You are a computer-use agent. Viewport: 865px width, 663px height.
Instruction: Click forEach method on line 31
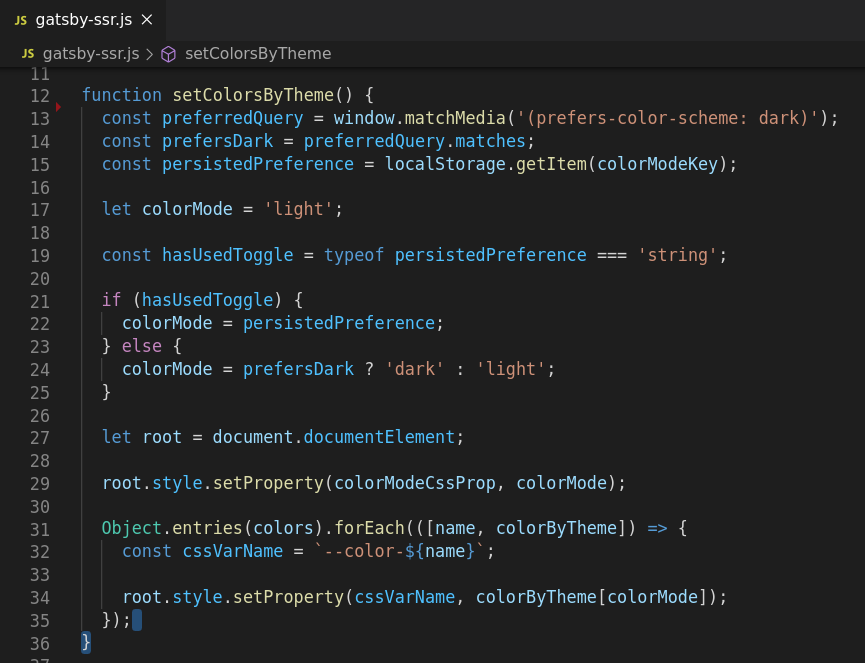click(x=370, y=528)
